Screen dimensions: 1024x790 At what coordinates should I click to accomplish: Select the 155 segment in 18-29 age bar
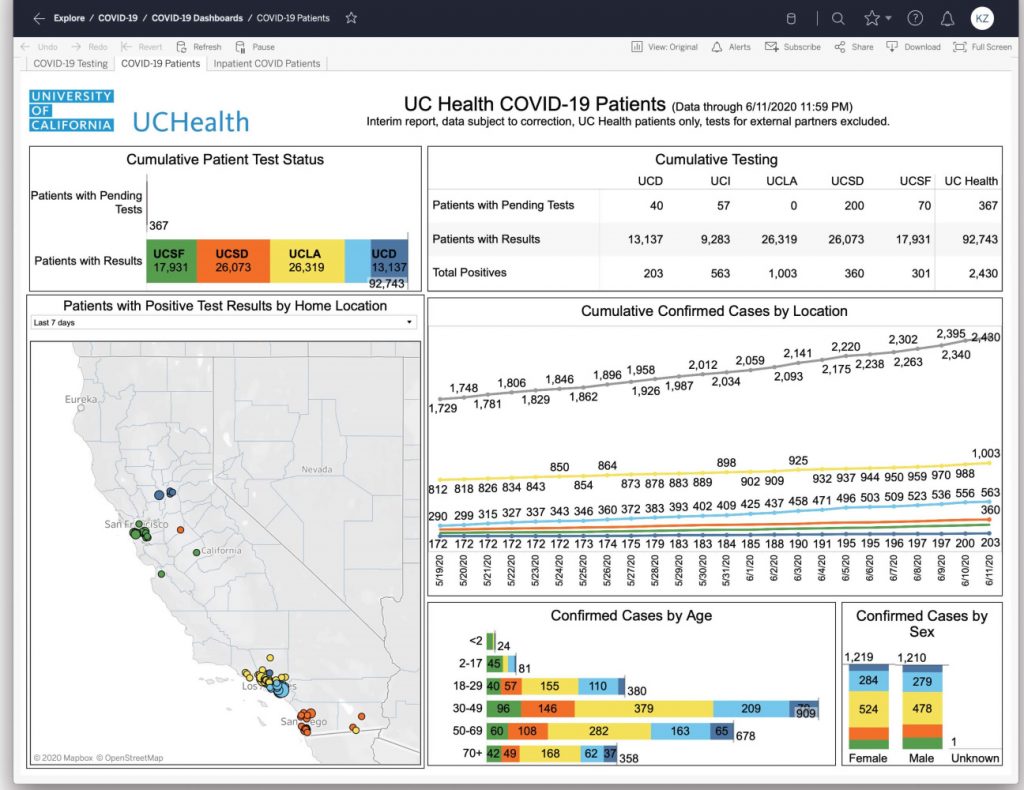[x=549, y=686]
